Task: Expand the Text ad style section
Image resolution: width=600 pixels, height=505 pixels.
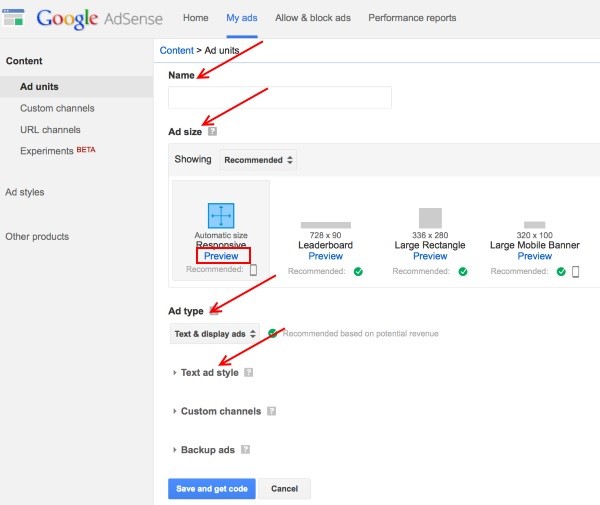Action: pyautogui.click(x=209, y=372)
